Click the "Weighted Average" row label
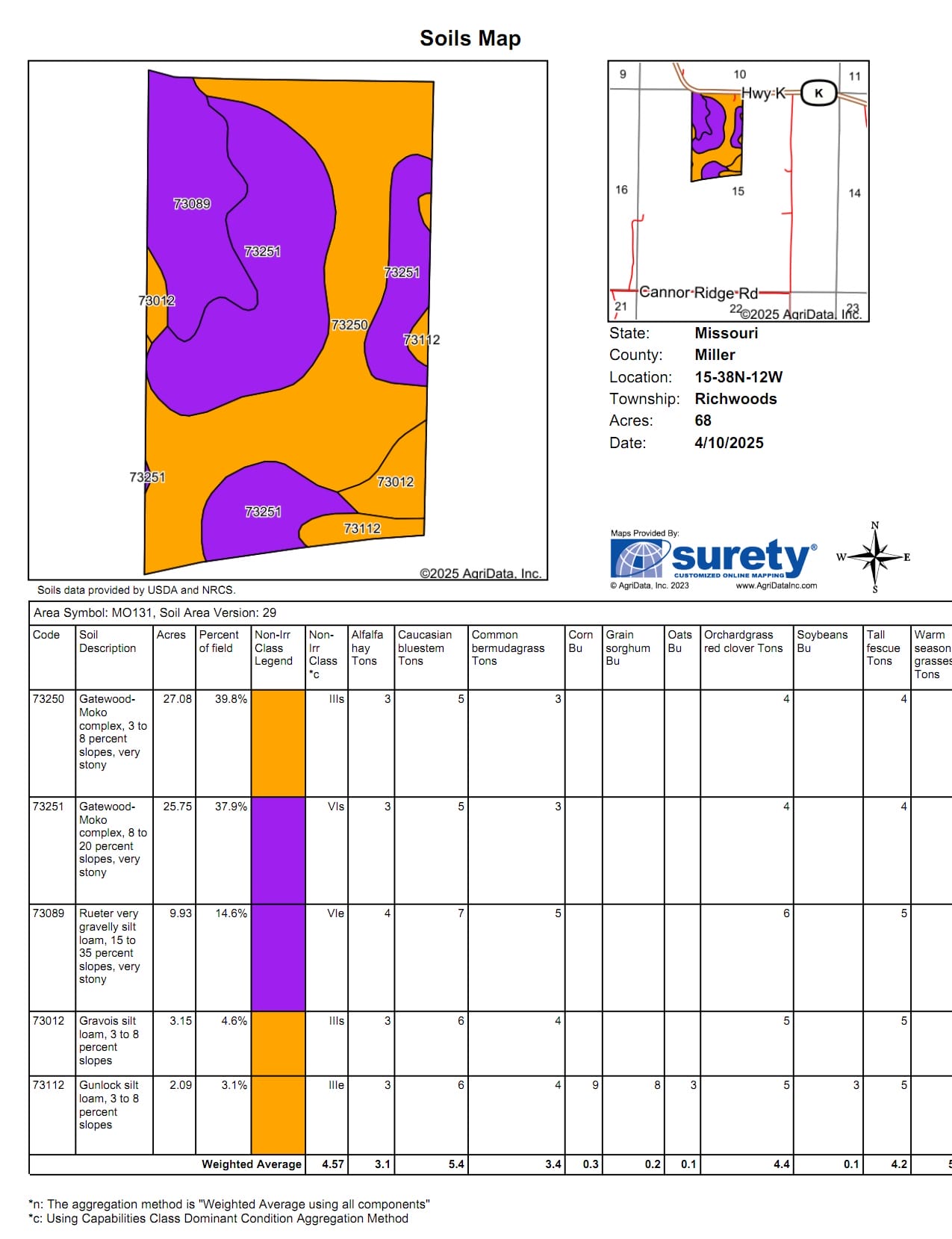 252,1164
